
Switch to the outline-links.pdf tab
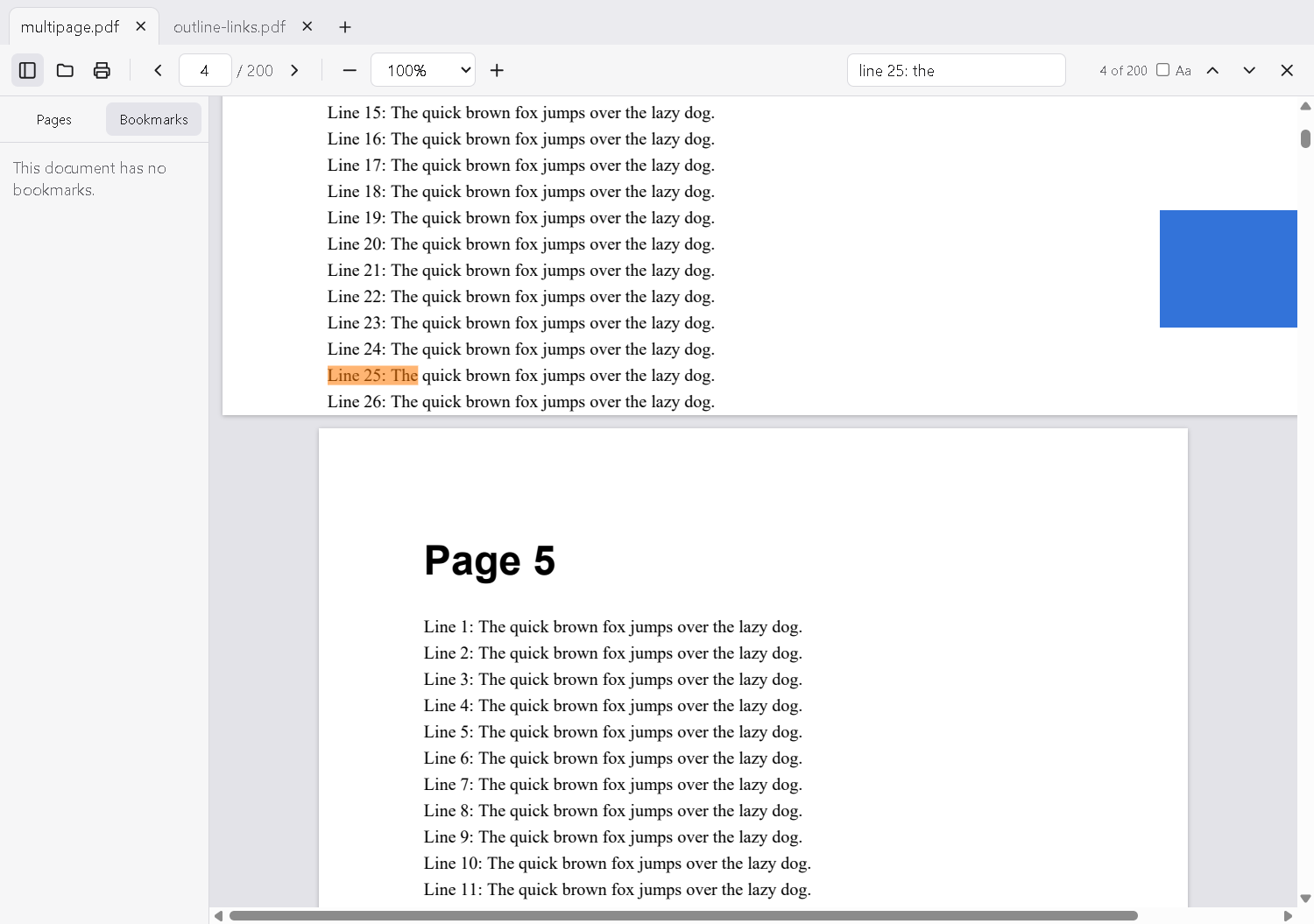(230, 27)
